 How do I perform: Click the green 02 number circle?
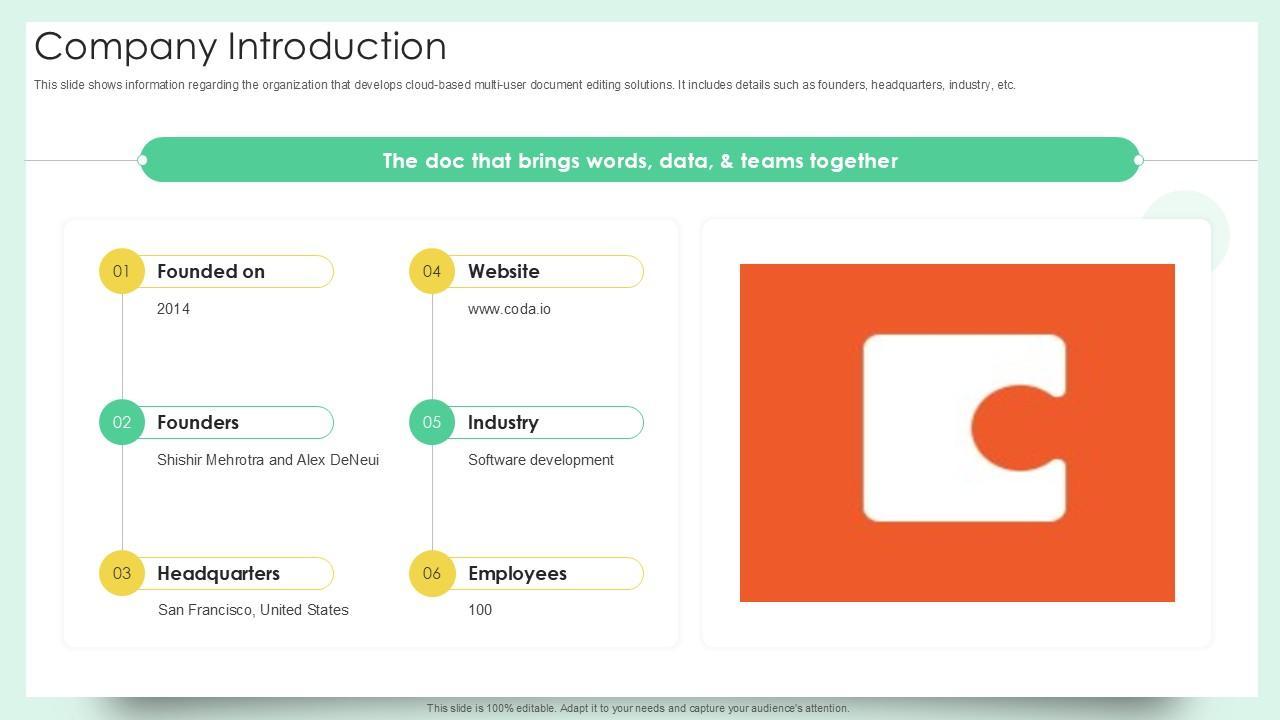[x=122, y=422]
